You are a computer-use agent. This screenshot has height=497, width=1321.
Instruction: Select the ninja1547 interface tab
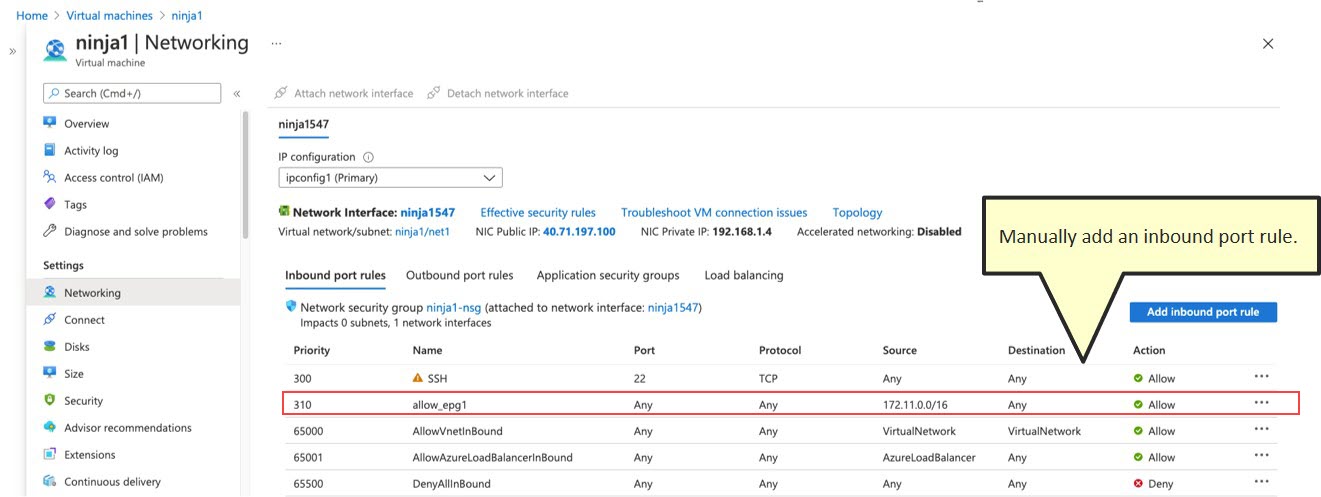click(304, 124)
